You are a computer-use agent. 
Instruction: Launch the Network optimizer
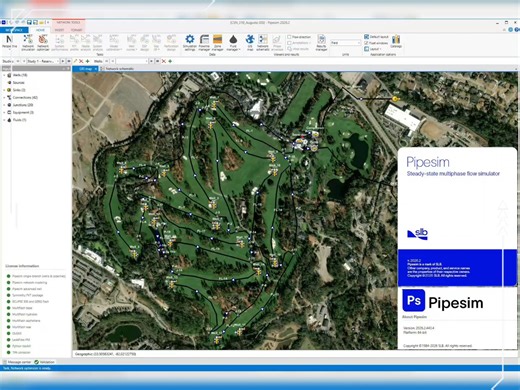click(x=43, y=43)
